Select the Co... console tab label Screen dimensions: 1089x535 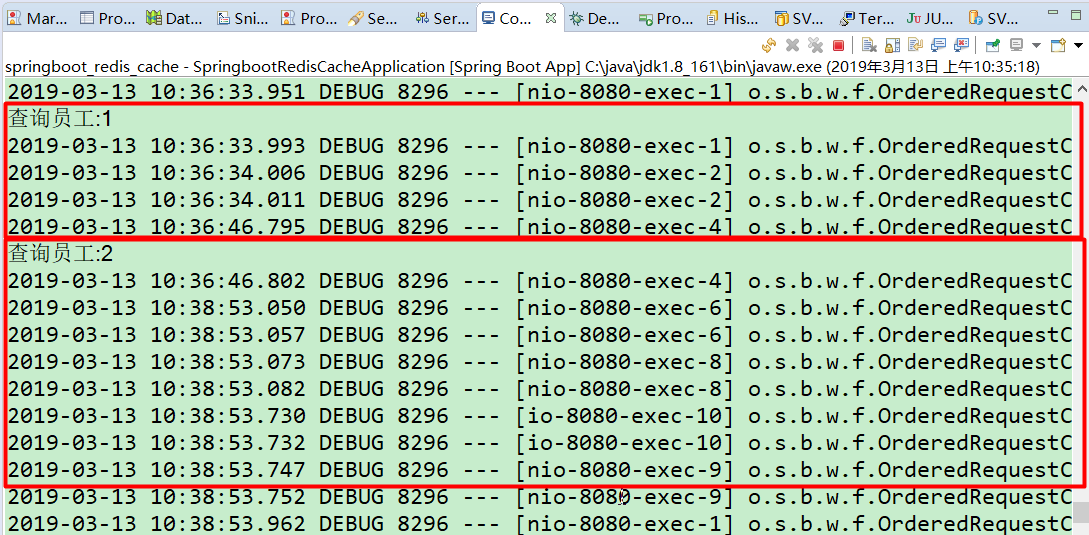pos(515,19)
